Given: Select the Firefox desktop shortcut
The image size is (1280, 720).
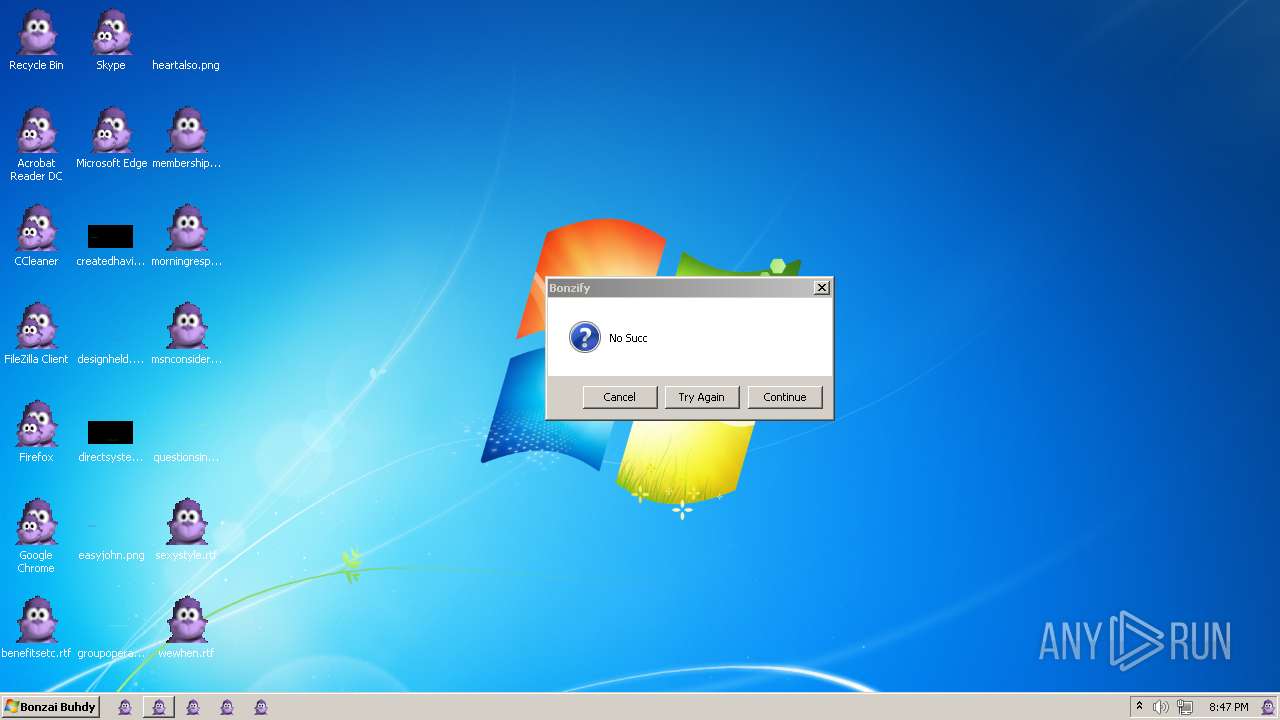Looking at the screenshot, I should pos(36,434).
